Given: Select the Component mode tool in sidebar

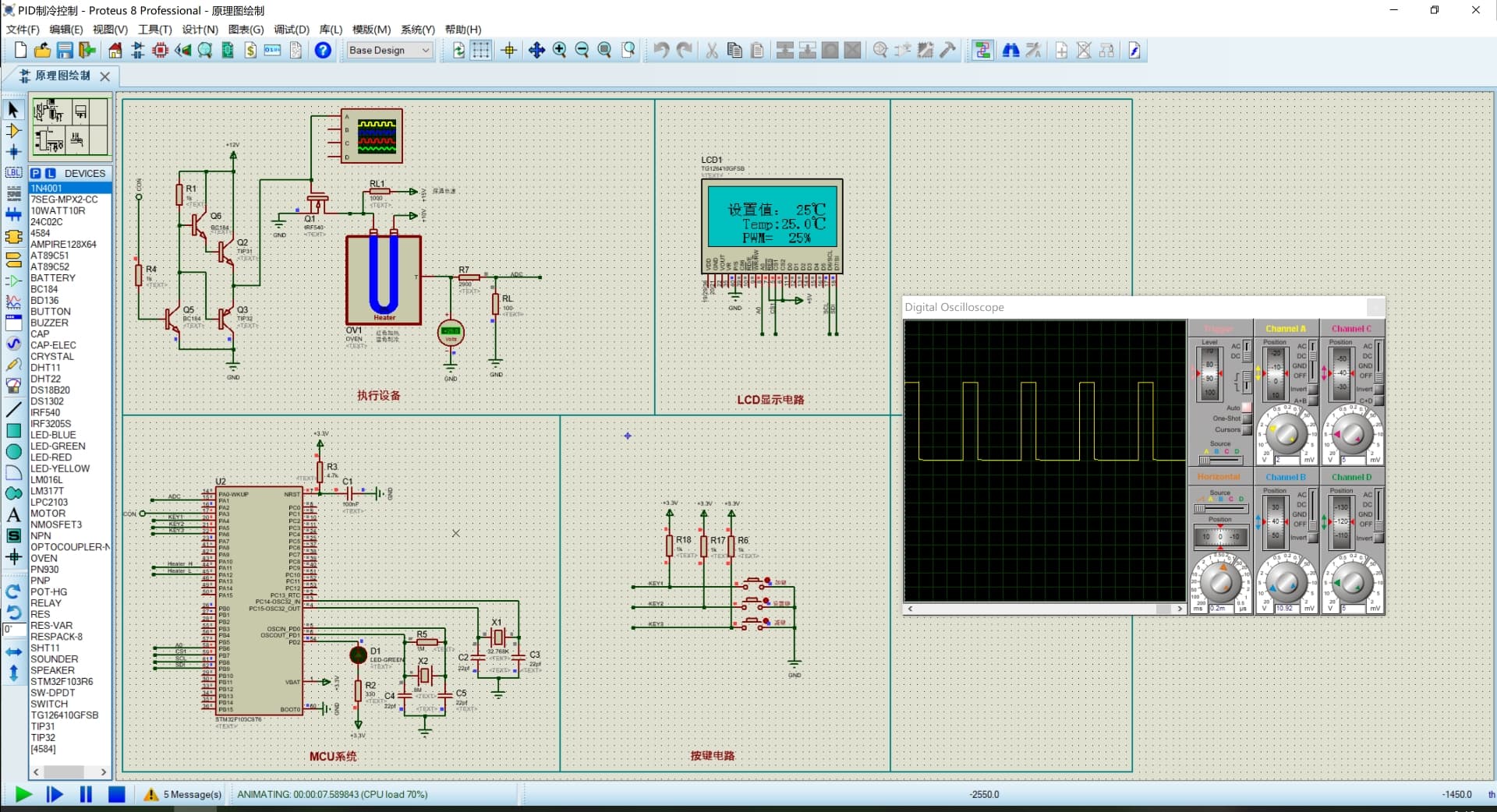Looking at the screenshot, I should pyautogui.click(x=13, y=131).
